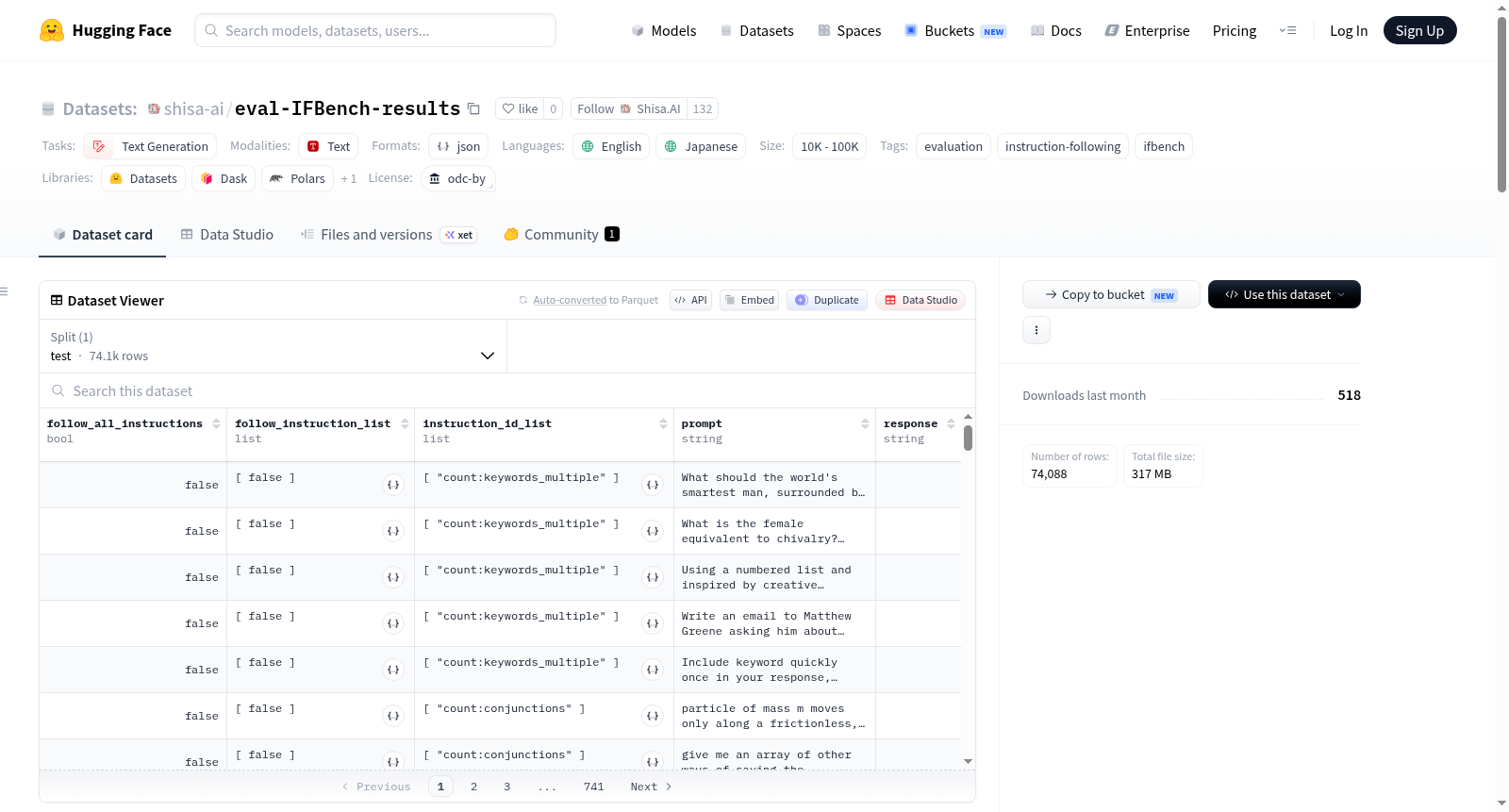Click the 10K - 100K size tag
Viewport: 1509px width, 812px height.
click(830, 146)
